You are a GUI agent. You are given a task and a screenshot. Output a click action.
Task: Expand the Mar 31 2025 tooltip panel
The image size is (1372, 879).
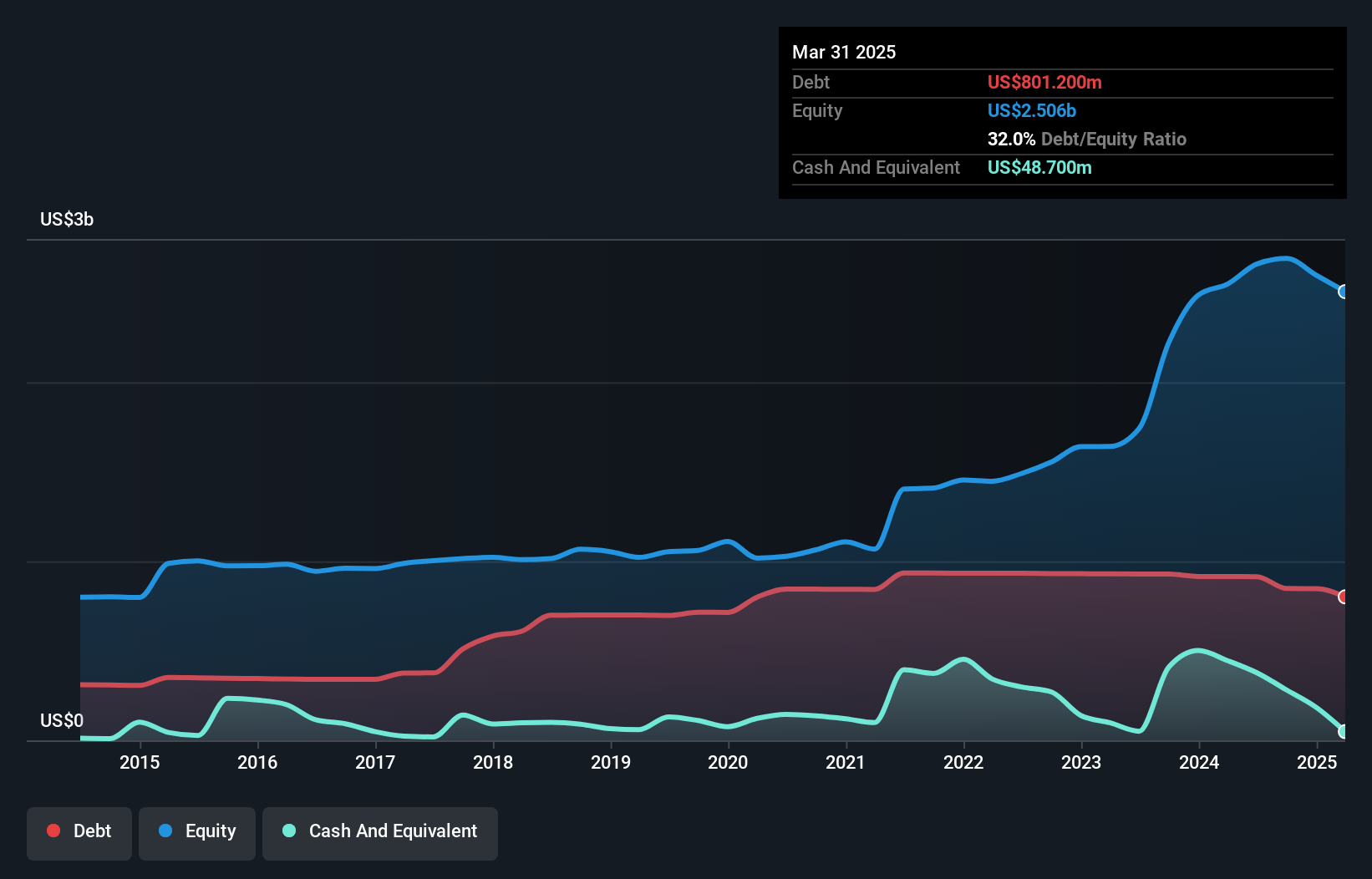coord(844,52)
